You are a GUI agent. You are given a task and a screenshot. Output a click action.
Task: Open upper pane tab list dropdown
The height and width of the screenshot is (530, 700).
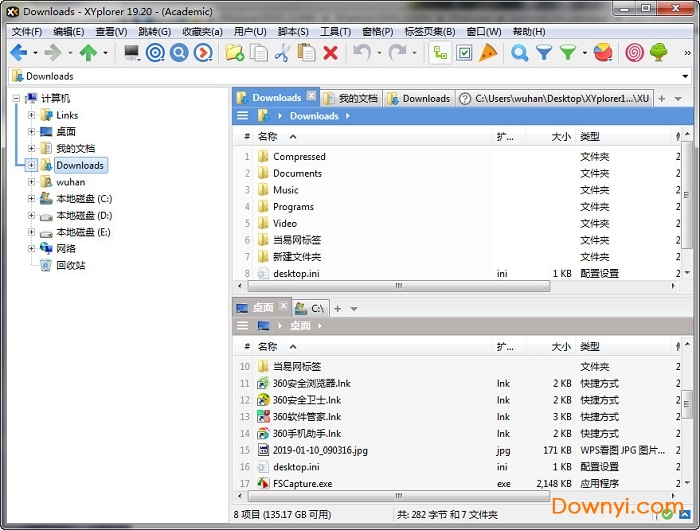tap(678, 99)
